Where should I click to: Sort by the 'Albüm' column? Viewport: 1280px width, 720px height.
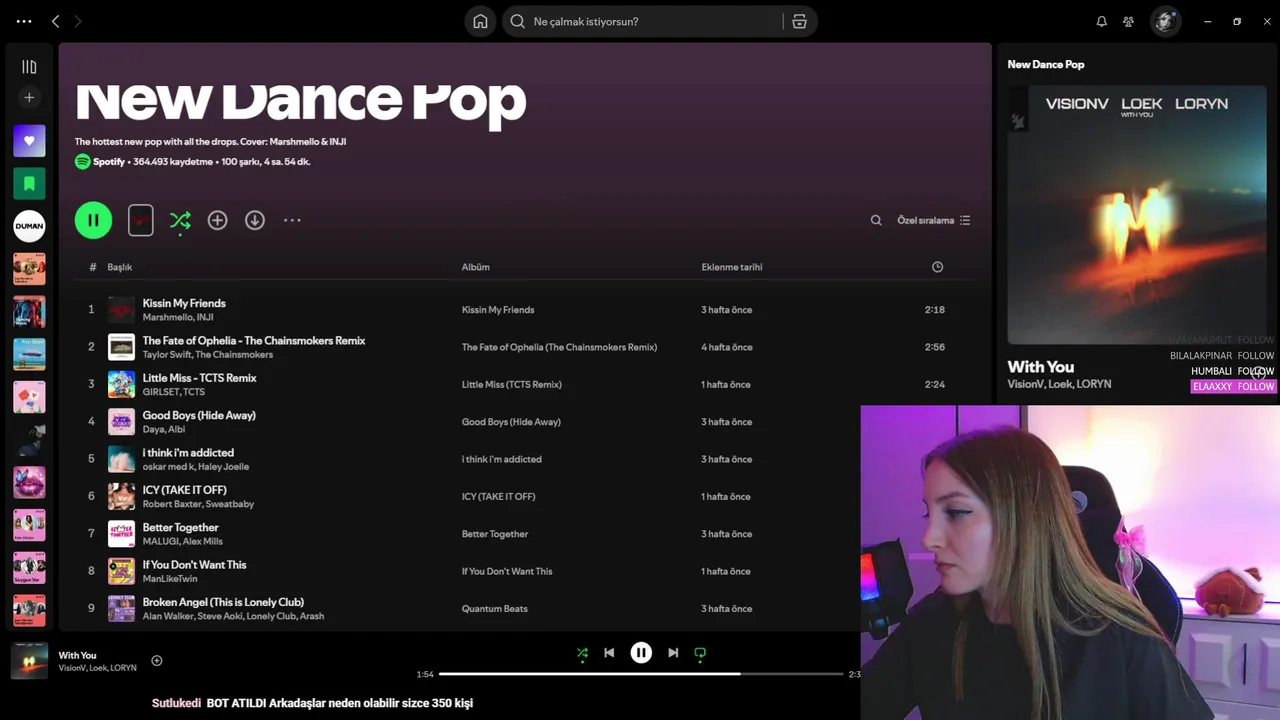pos(475,267)
